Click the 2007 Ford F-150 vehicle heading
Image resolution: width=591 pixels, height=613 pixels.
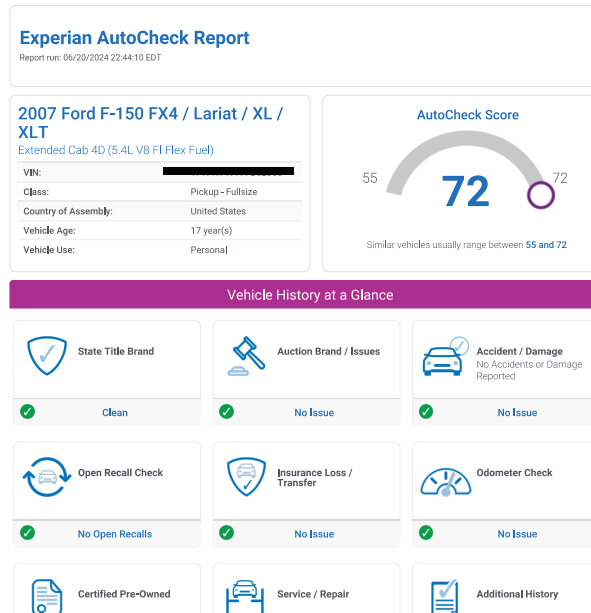(x=150, y=122)
